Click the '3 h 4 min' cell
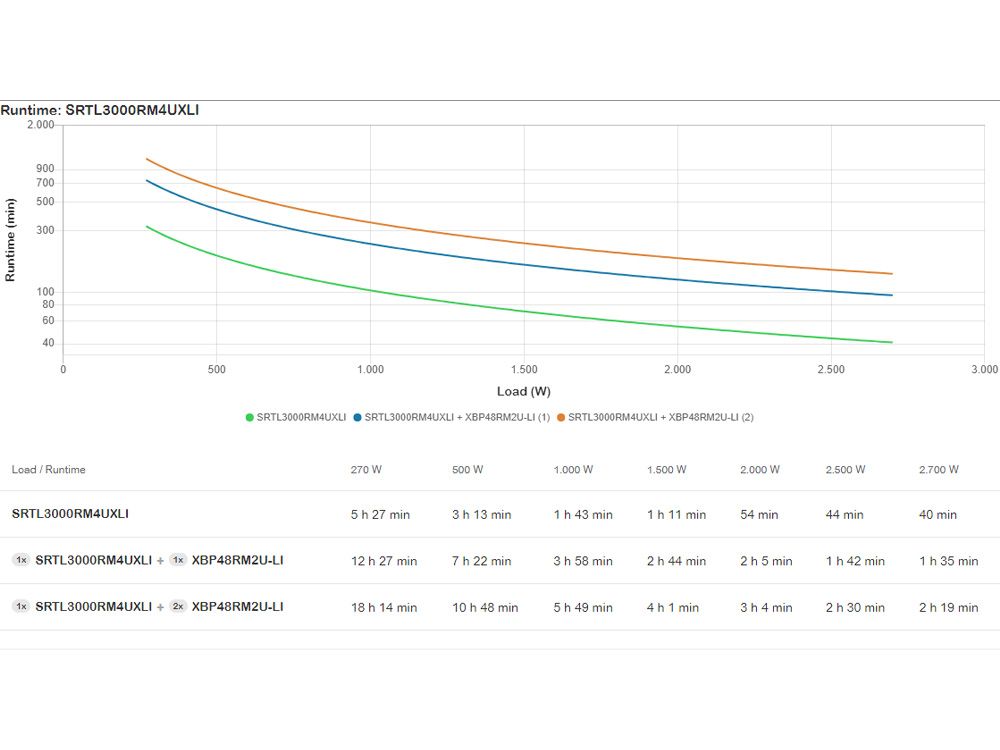The width and height of the screenshot is (1000, 750). [x=766, y=608]
